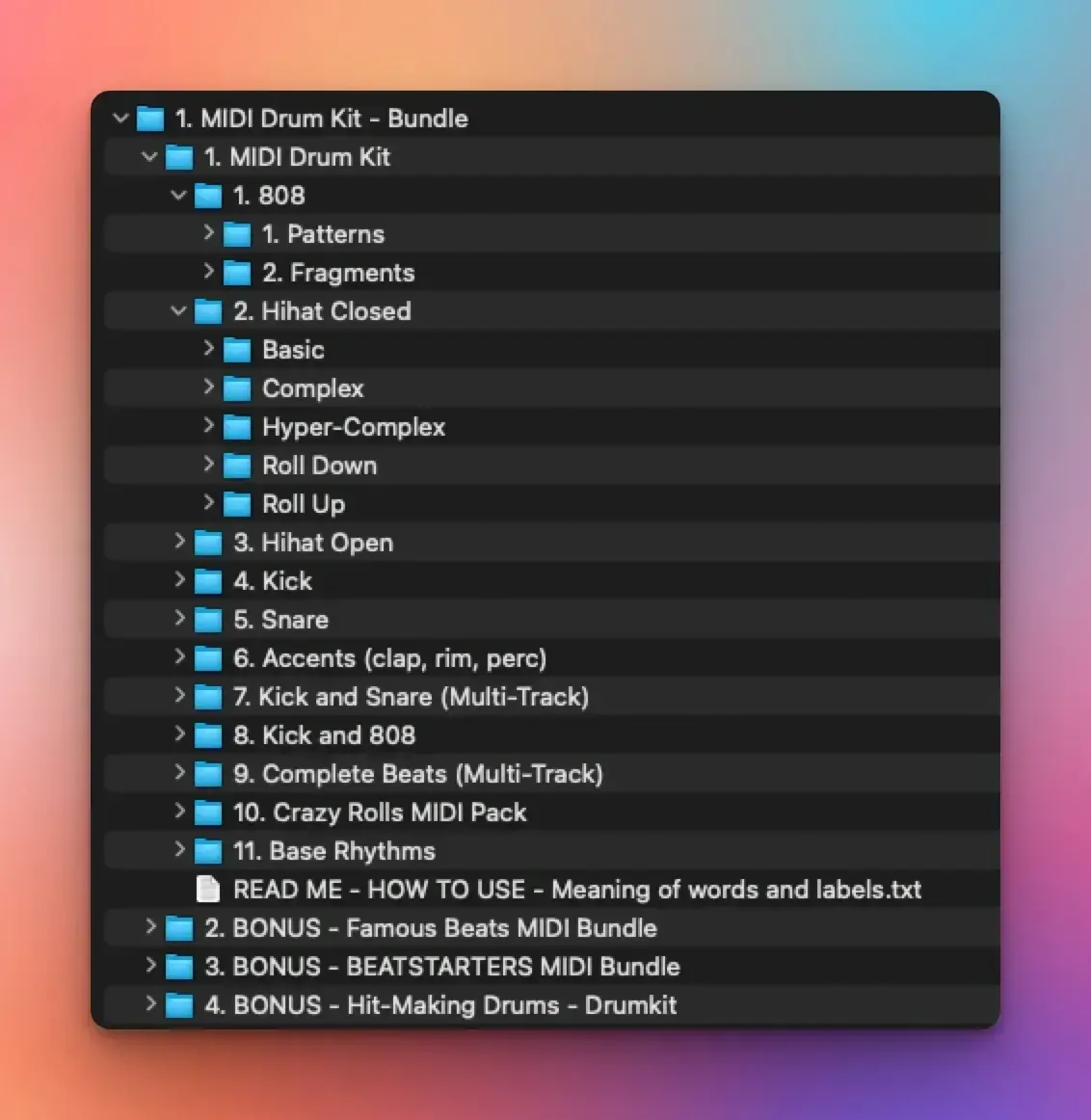Click folder icon beside '9. Complete Beats'
The height and width of the screenshot is (1120, 1091).
pyautogui.click(x=208, y=774)
